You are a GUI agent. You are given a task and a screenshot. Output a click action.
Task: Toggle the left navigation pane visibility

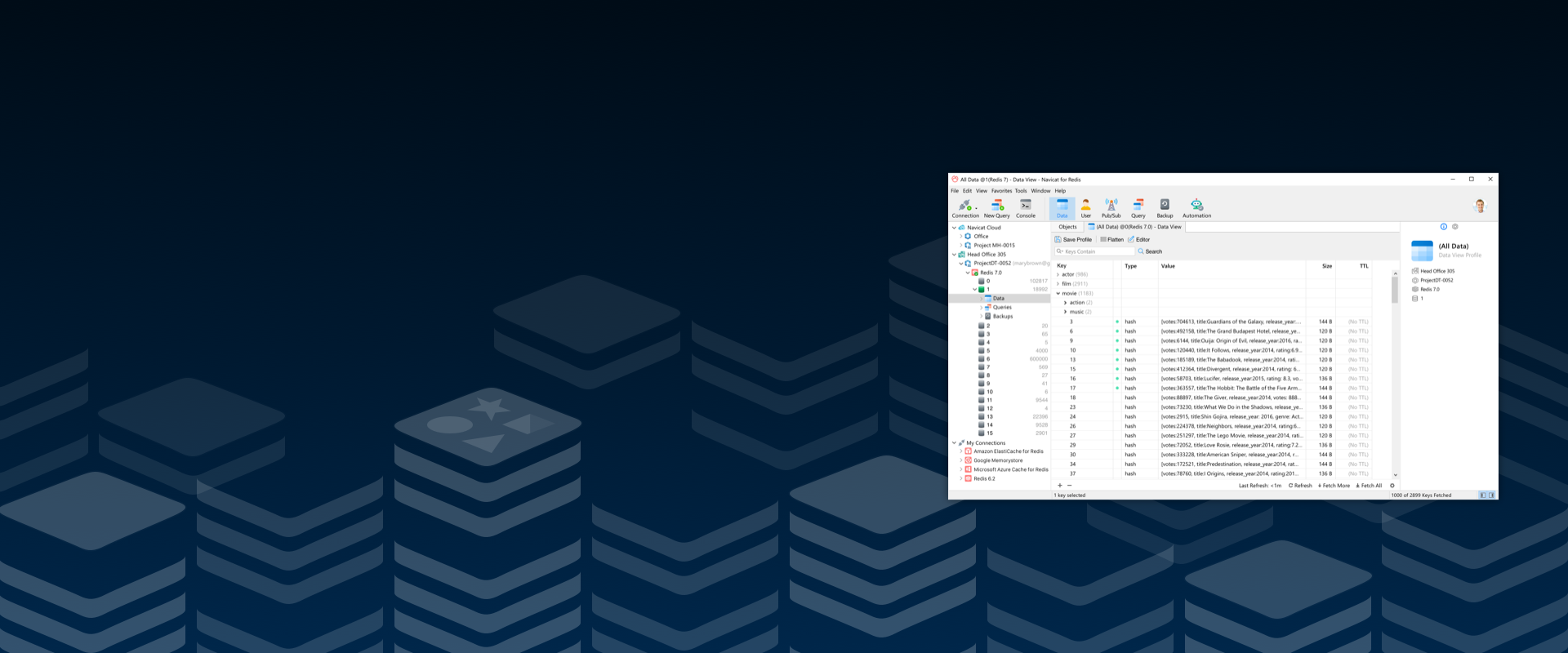[1483, 495]
